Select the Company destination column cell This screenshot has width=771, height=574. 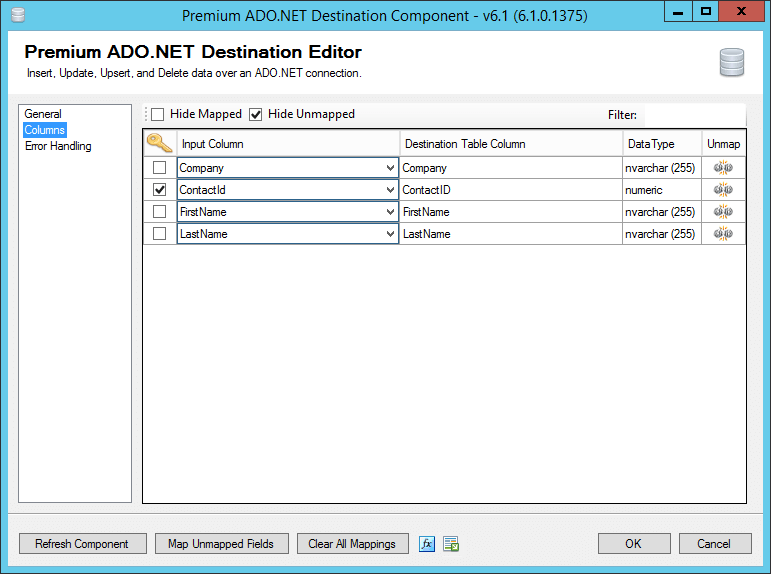click(511, 168)
